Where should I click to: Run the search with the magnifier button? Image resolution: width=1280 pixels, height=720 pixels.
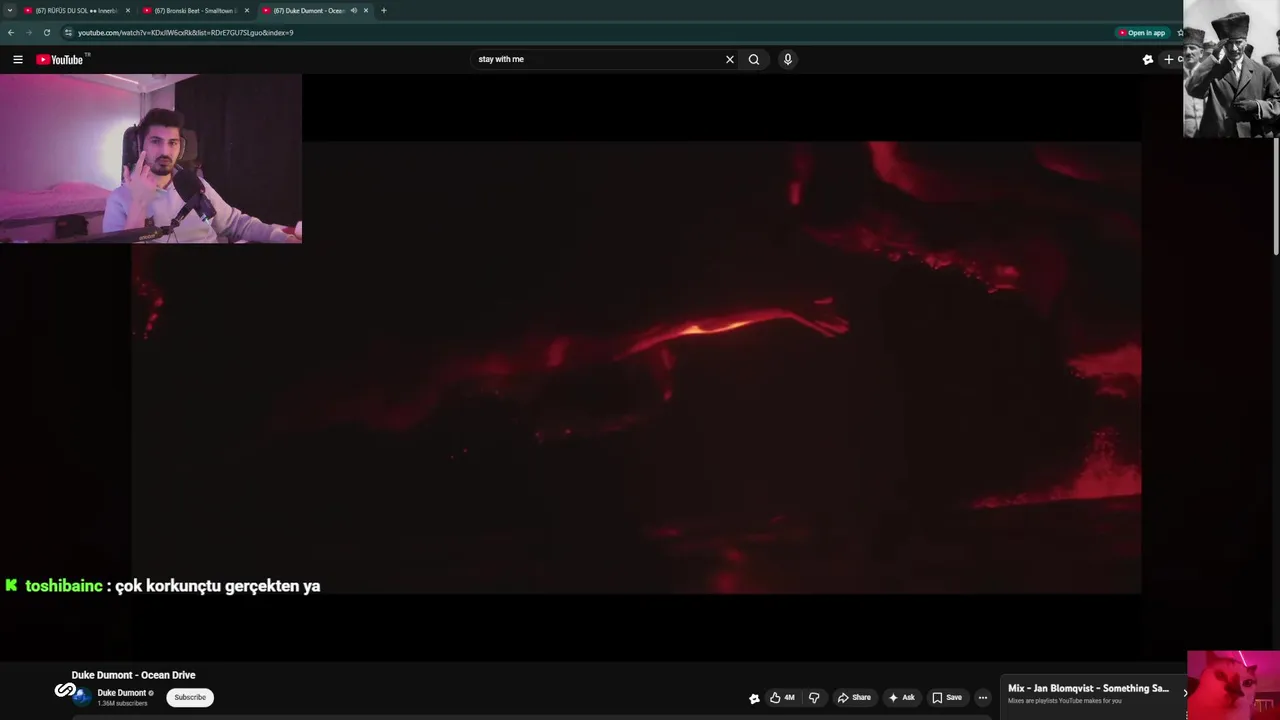click(754, 59)
